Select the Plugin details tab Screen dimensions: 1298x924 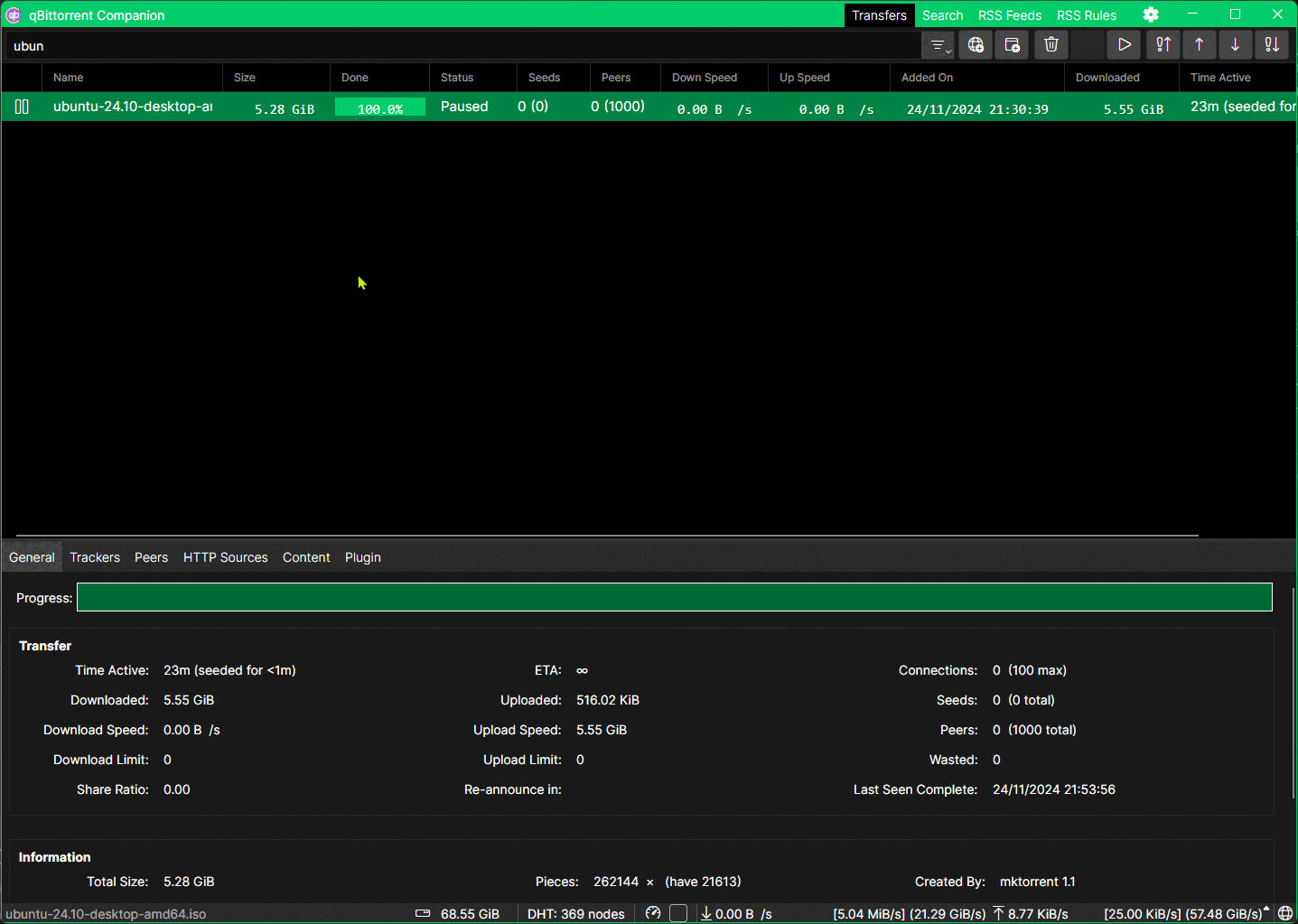tap(363, 557)
